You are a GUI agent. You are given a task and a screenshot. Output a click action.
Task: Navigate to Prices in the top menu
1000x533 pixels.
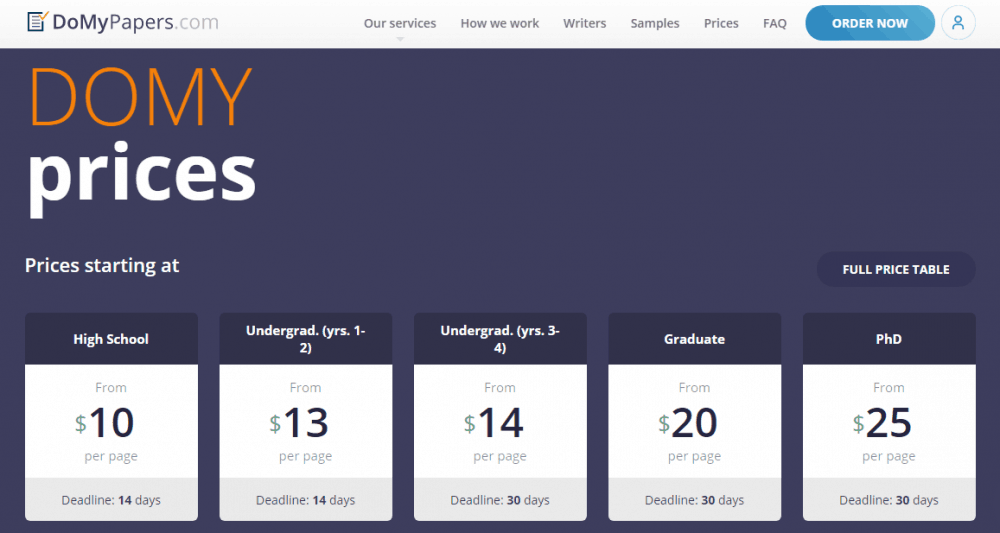click(x=721, y=24)
